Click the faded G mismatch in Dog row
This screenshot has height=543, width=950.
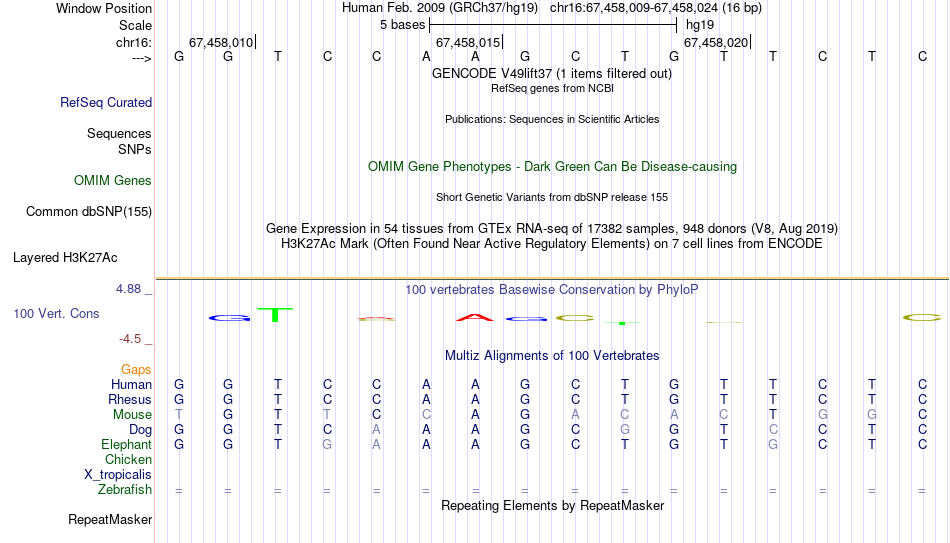(x=625, y=430)
